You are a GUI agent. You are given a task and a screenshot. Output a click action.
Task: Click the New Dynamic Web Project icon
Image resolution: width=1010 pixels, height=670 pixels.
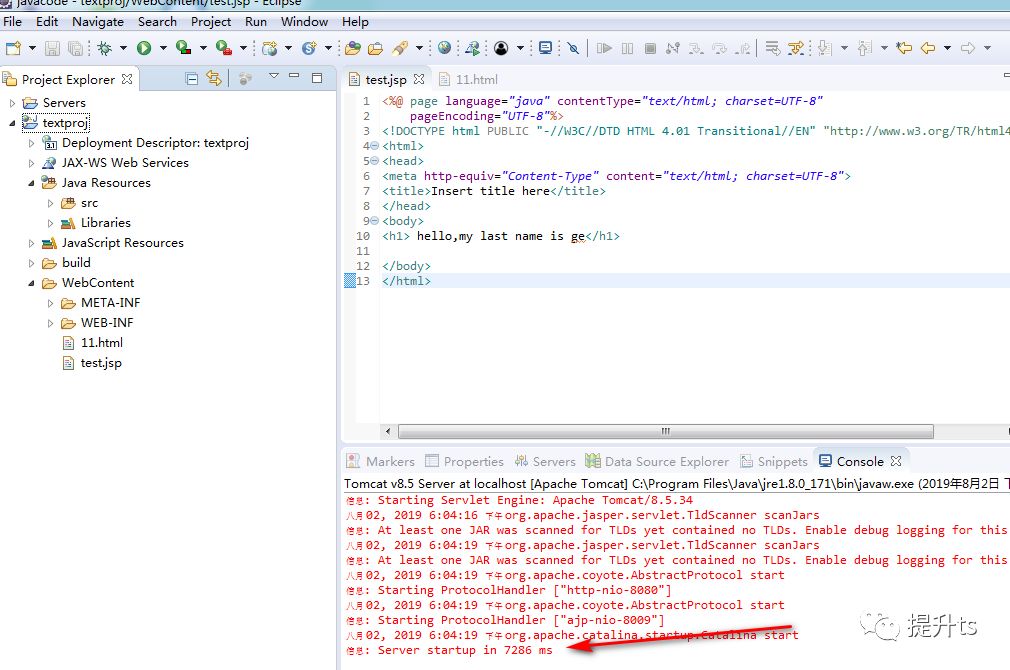(x=270, y=48)
